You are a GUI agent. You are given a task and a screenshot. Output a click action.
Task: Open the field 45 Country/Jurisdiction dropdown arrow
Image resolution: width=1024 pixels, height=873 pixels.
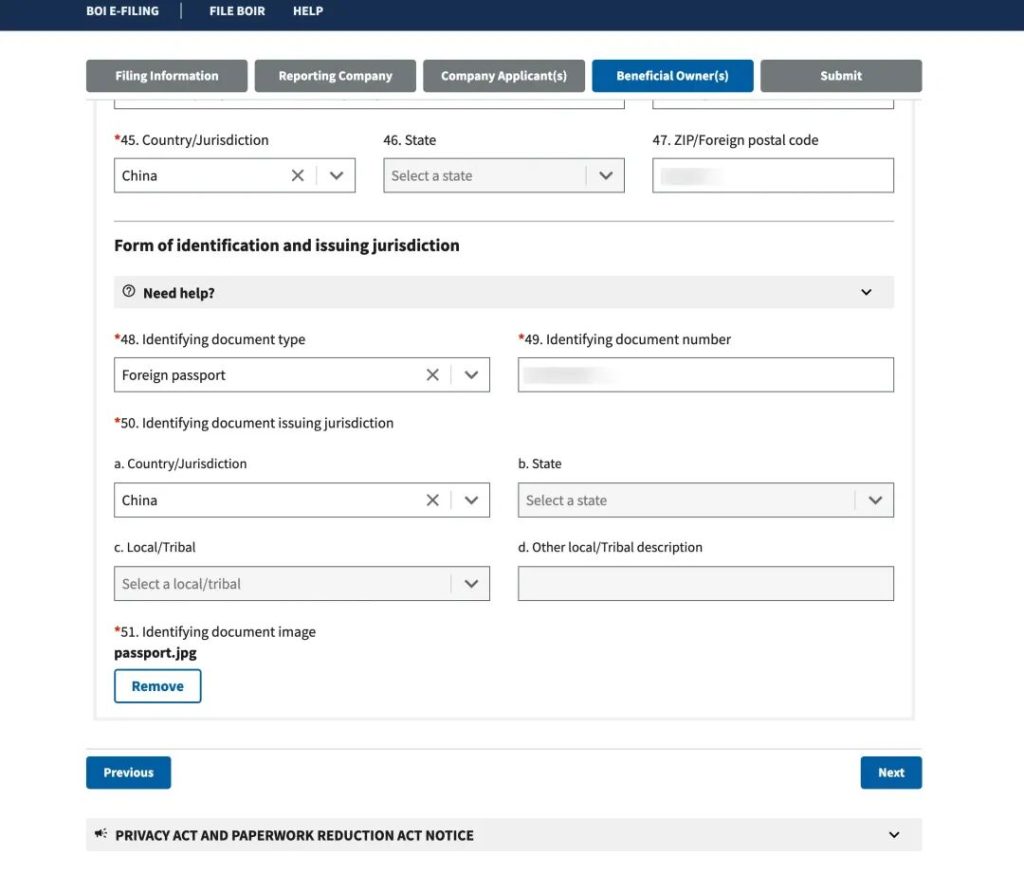pos(336,176)
